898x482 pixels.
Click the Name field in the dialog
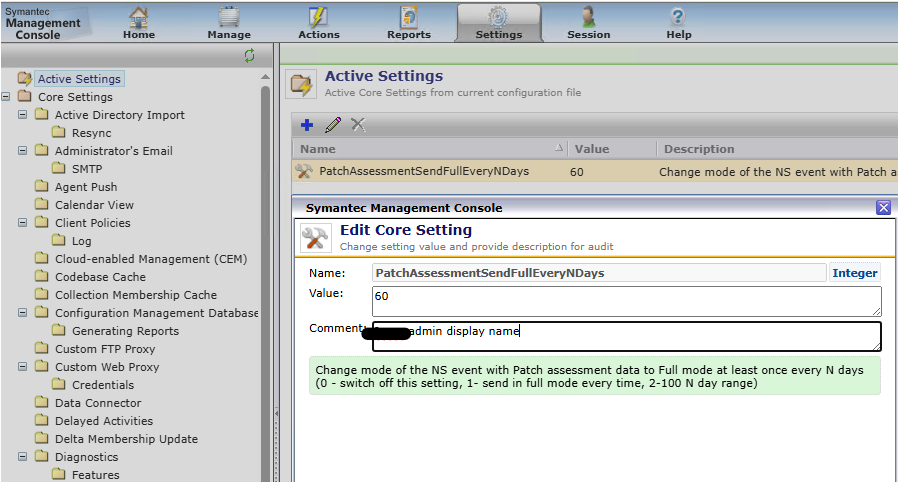[x=598, y=273]
